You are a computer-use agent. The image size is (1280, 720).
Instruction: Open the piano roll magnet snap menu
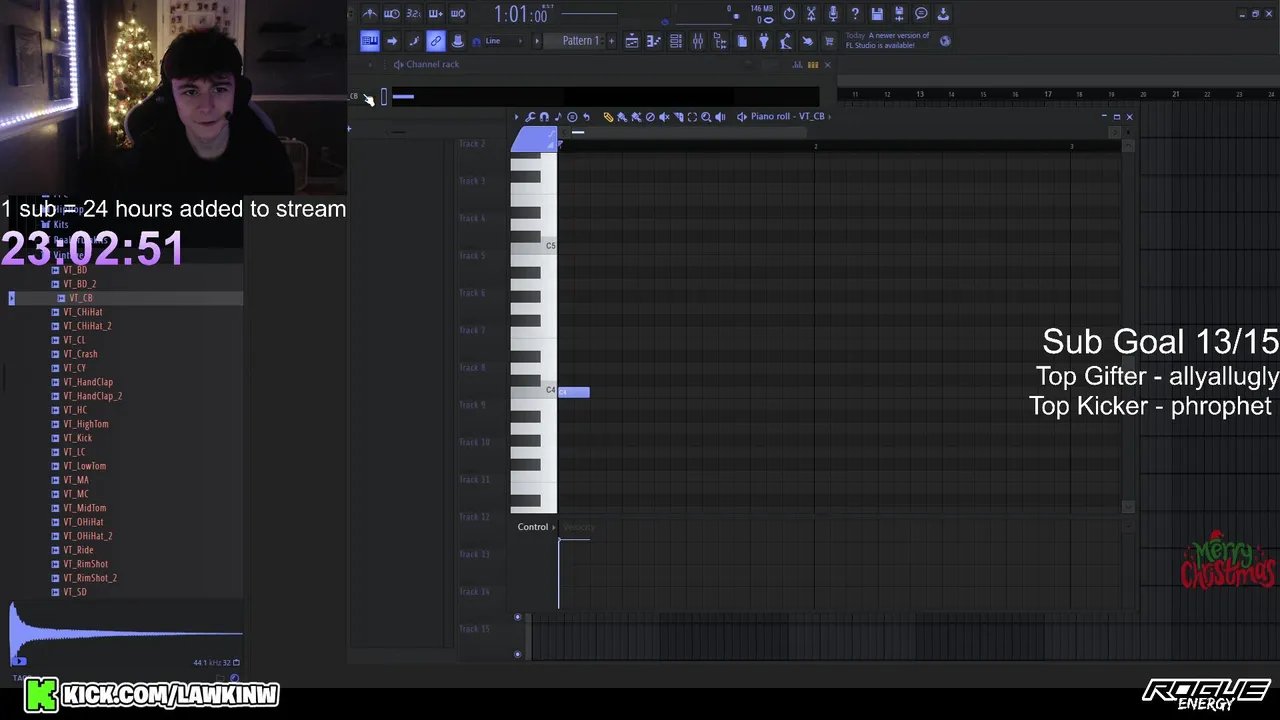click(544, 117)
